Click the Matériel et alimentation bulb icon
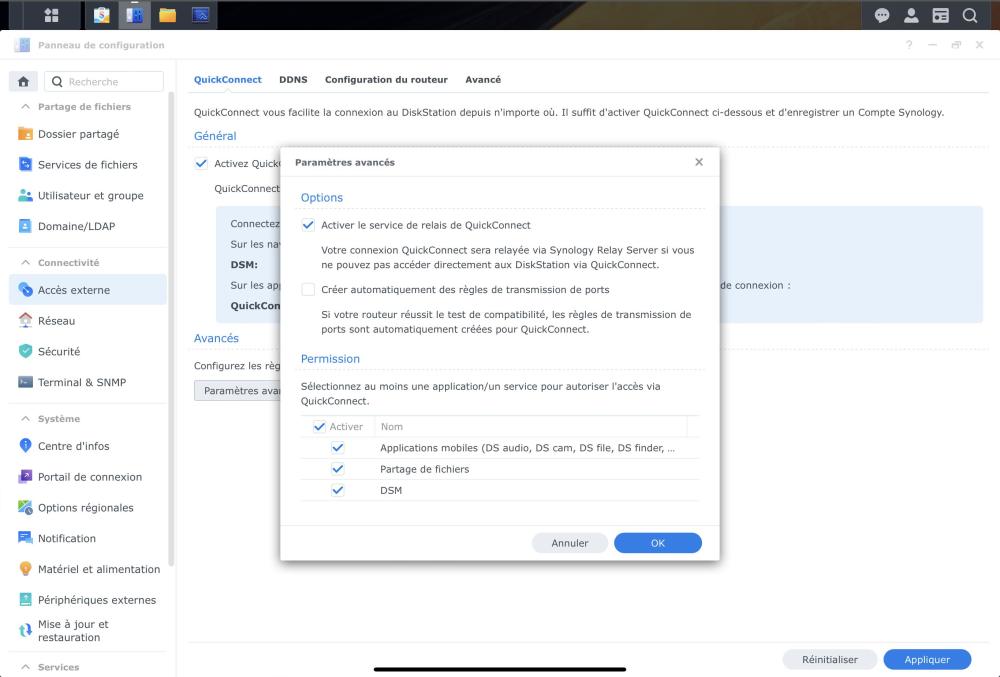Screen dimensions: 1000x677 [x=26, y=569]
